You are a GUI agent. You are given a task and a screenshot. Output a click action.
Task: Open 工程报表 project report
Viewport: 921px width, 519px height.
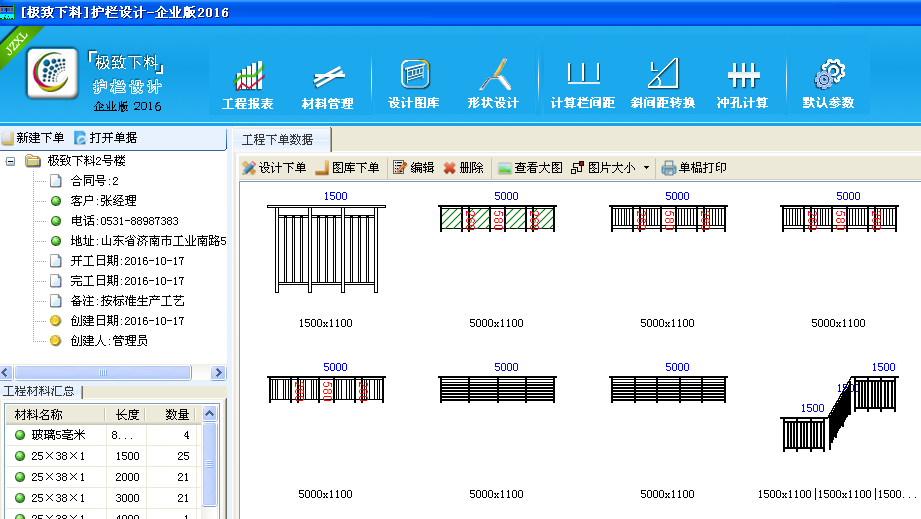pos(247,85)
